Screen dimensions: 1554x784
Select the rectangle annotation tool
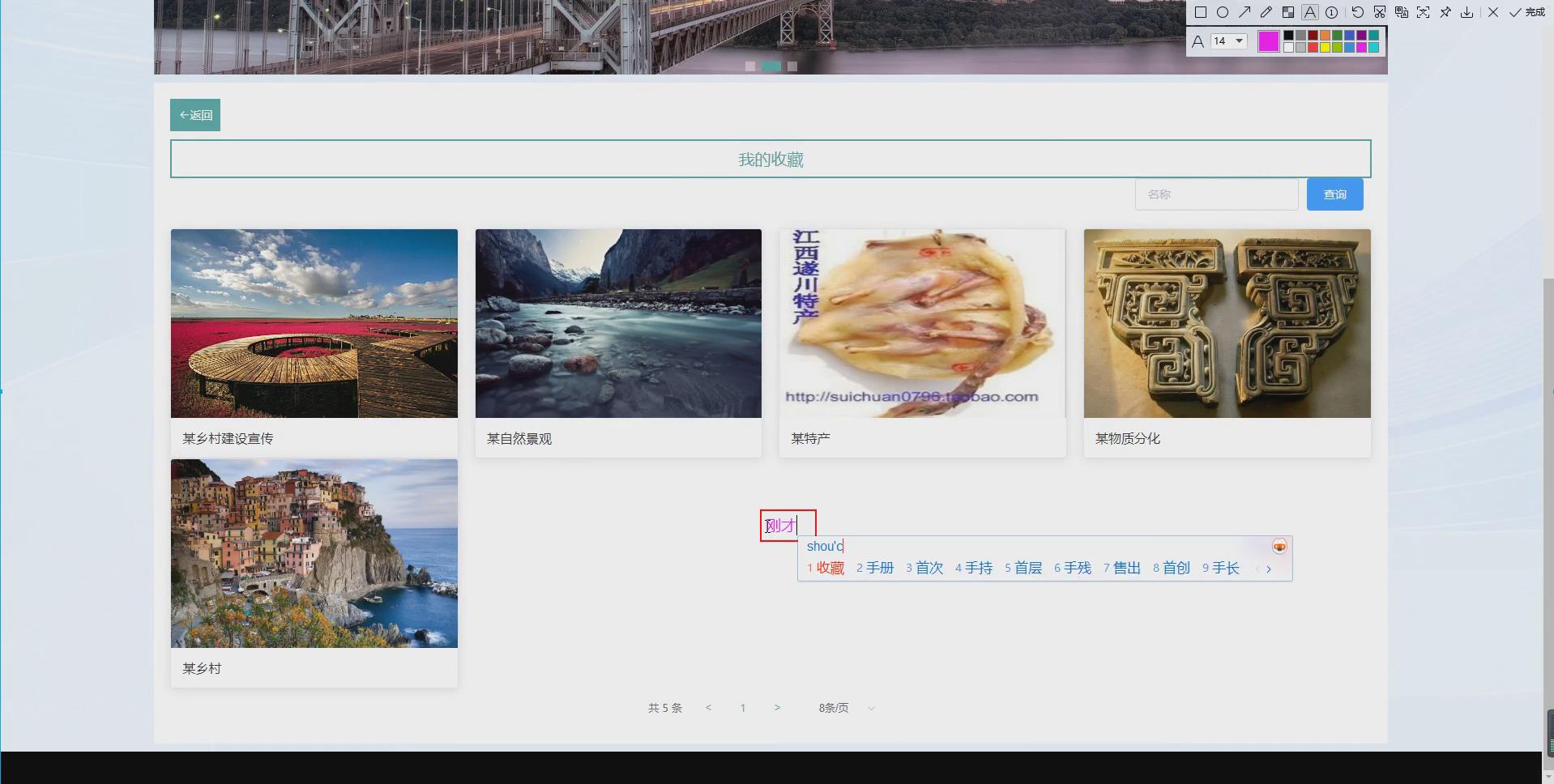(x=1201, y=12)
